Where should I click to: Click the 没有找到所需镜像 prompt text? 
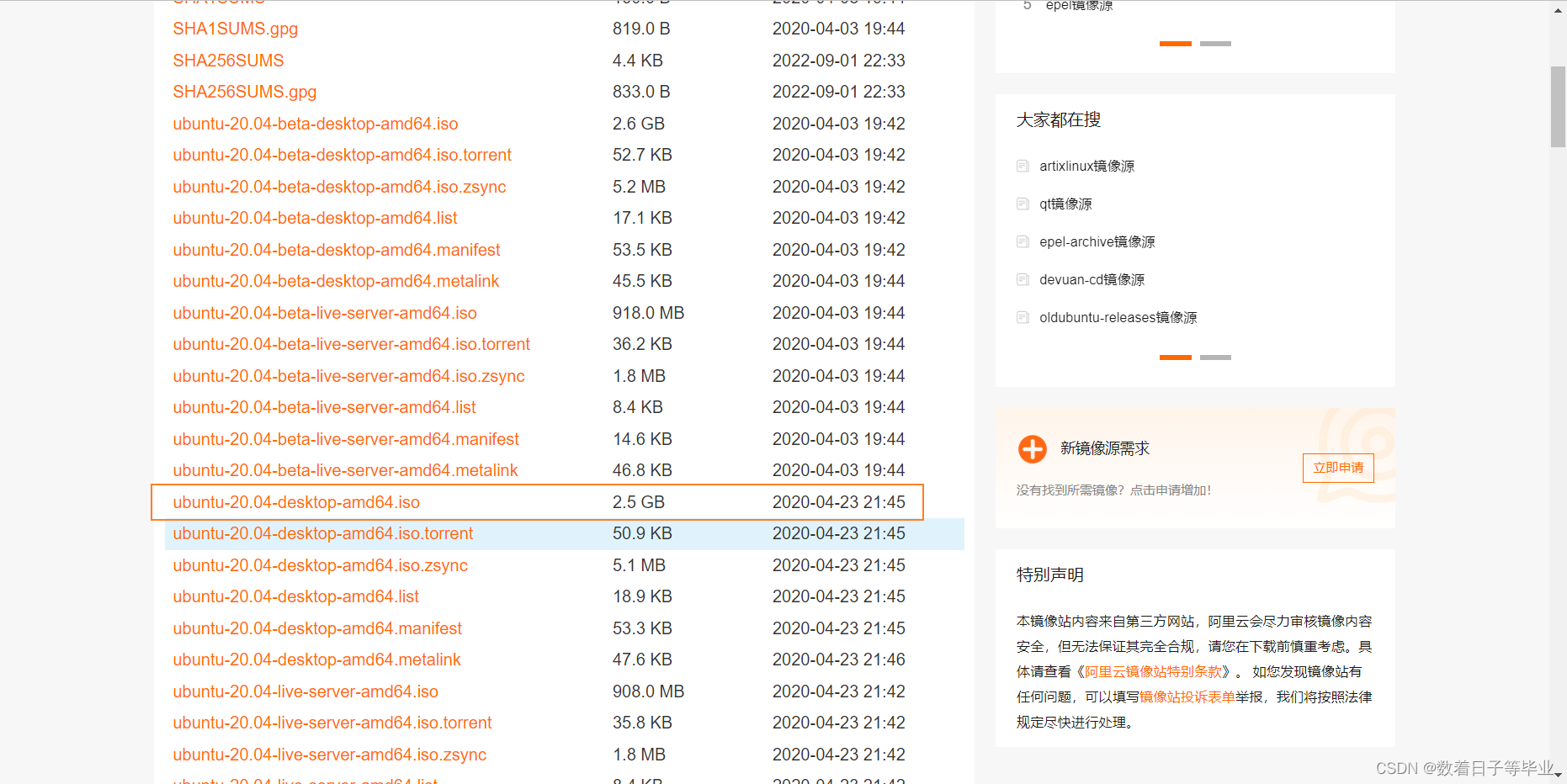1113,490
